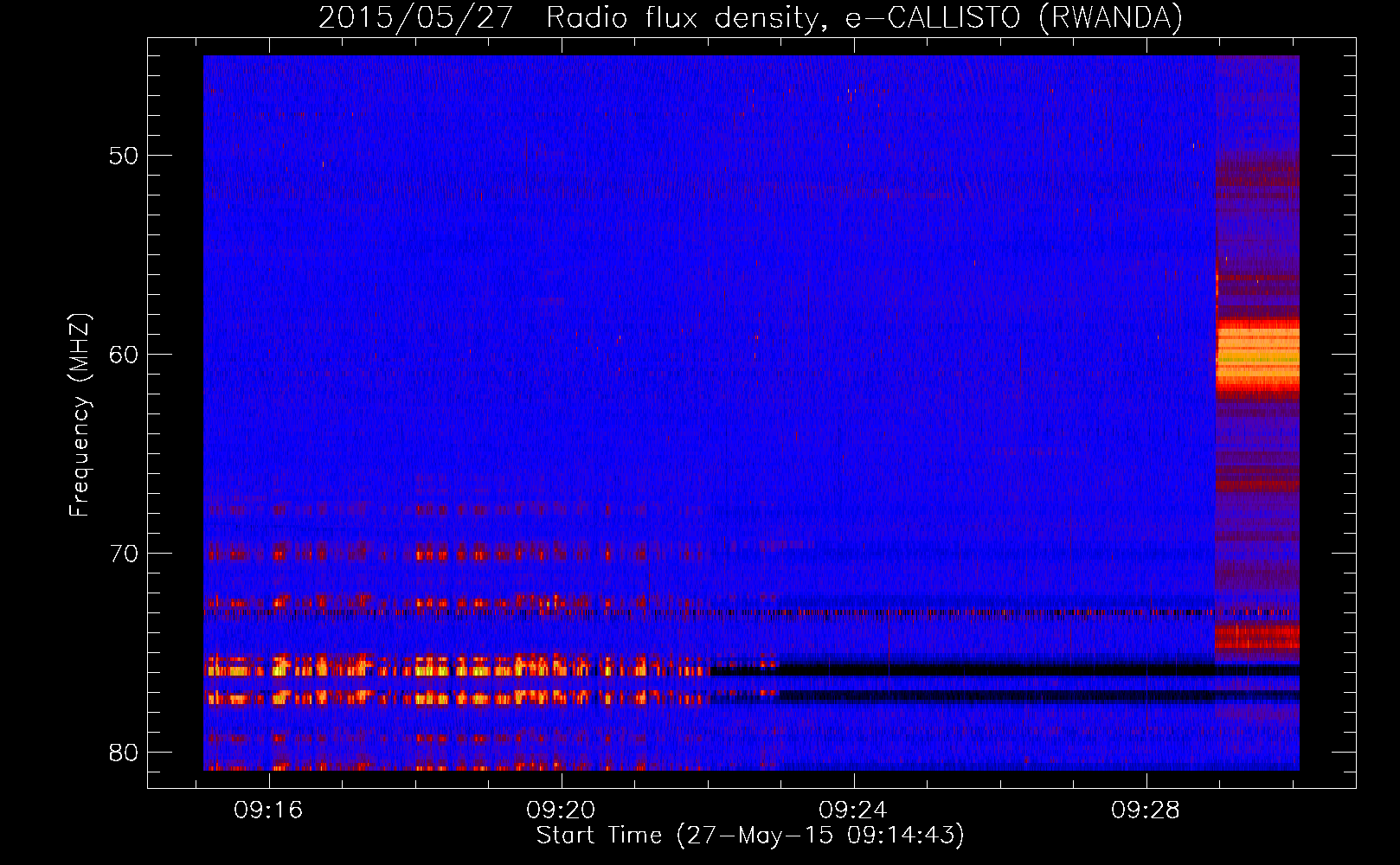This screenshot has width=1400, height=865.
Task: Click the 70 MHz frequency tick label
Action: (x=124, y=553)
